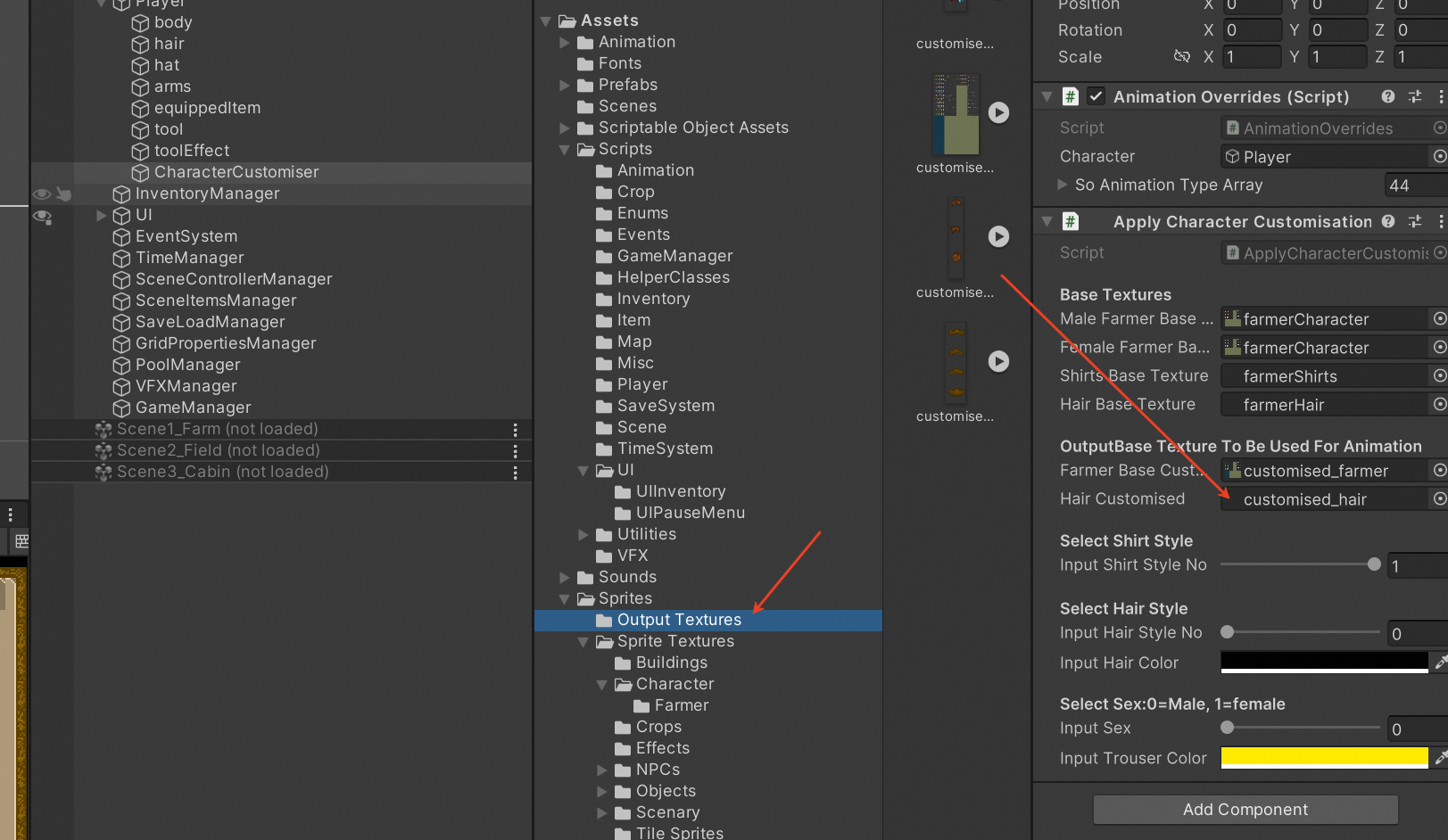1448x840 pixels.
Task: Toggle visibility eye for InventoryManager row
Action: (41, 194)
